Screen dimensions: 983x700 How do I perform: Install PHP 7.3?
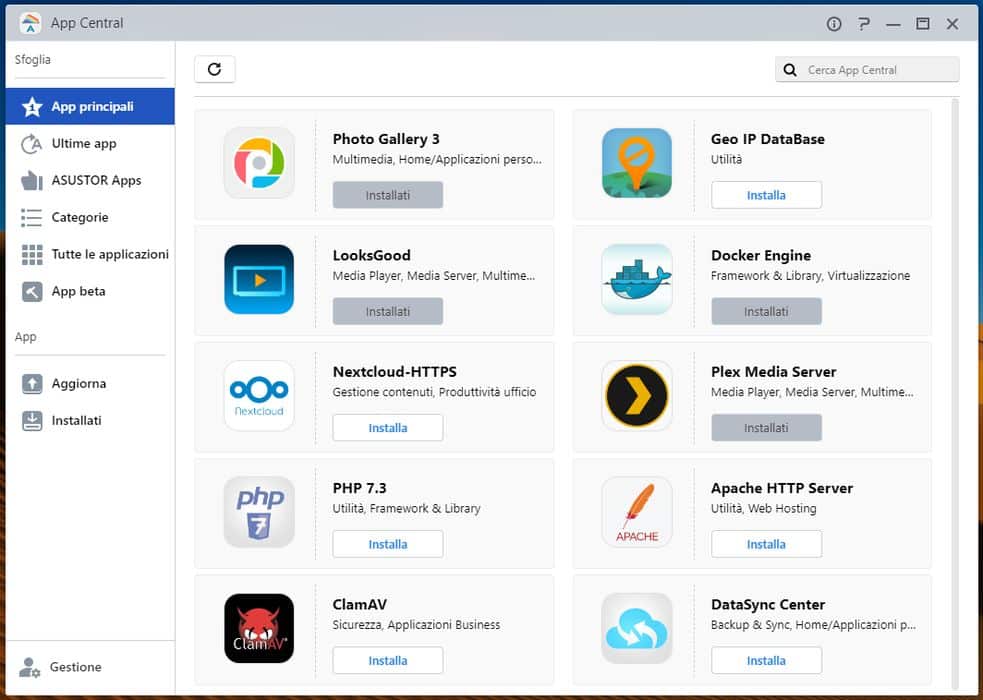[x=387, y=545]
